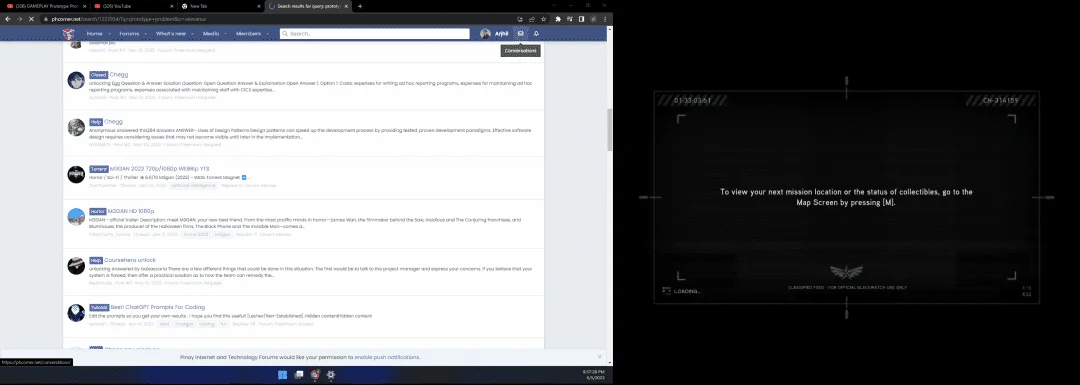Expand the Members menu dropdown arrow
Viewport: 1080px width, 385px height.
tap(267, 33)
